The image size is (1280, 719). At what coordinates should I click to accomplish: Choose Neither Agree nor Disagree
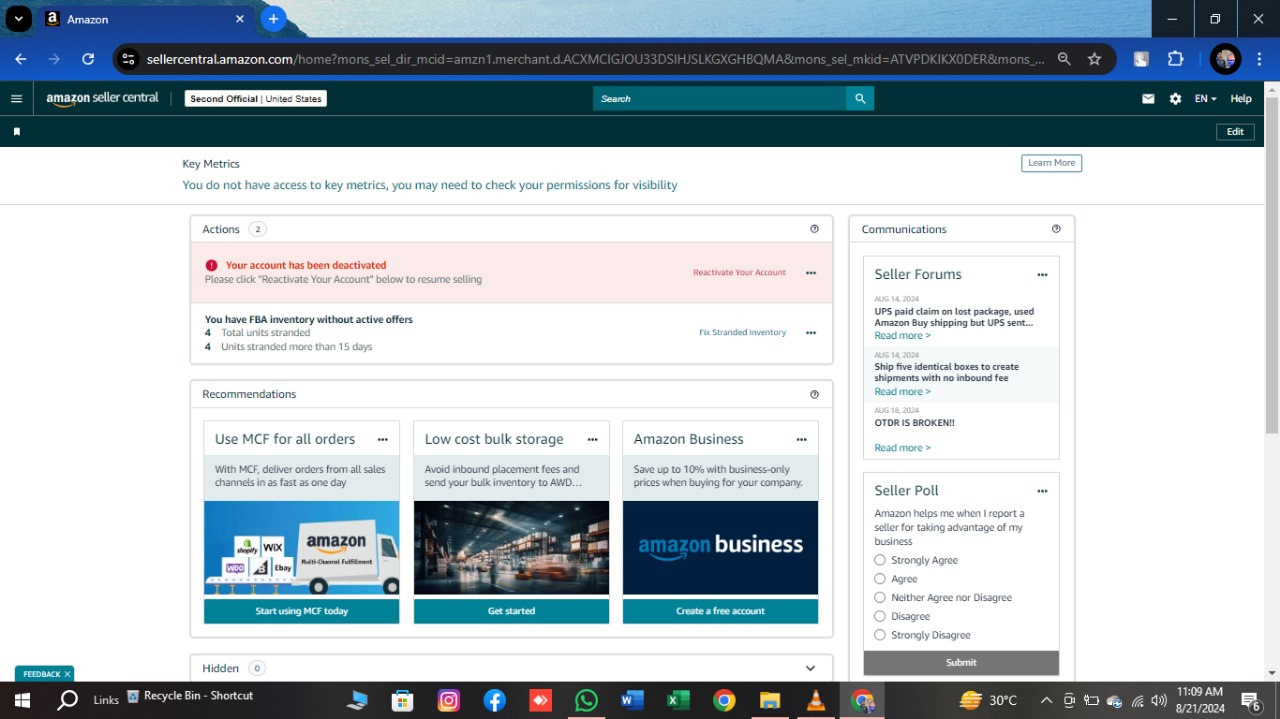tap(880, 597)
